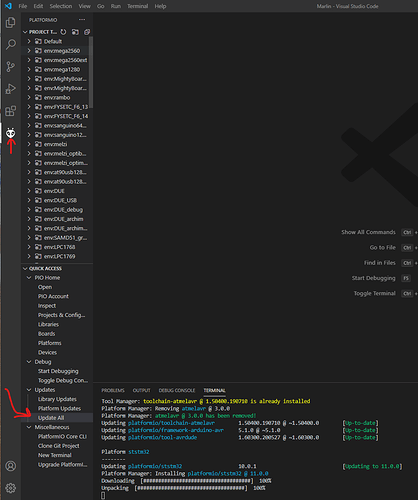Click Upgrade PlatformIO Core item
Image resolution: width=418 pixels, height=500 pixels.
coord(63,464)
